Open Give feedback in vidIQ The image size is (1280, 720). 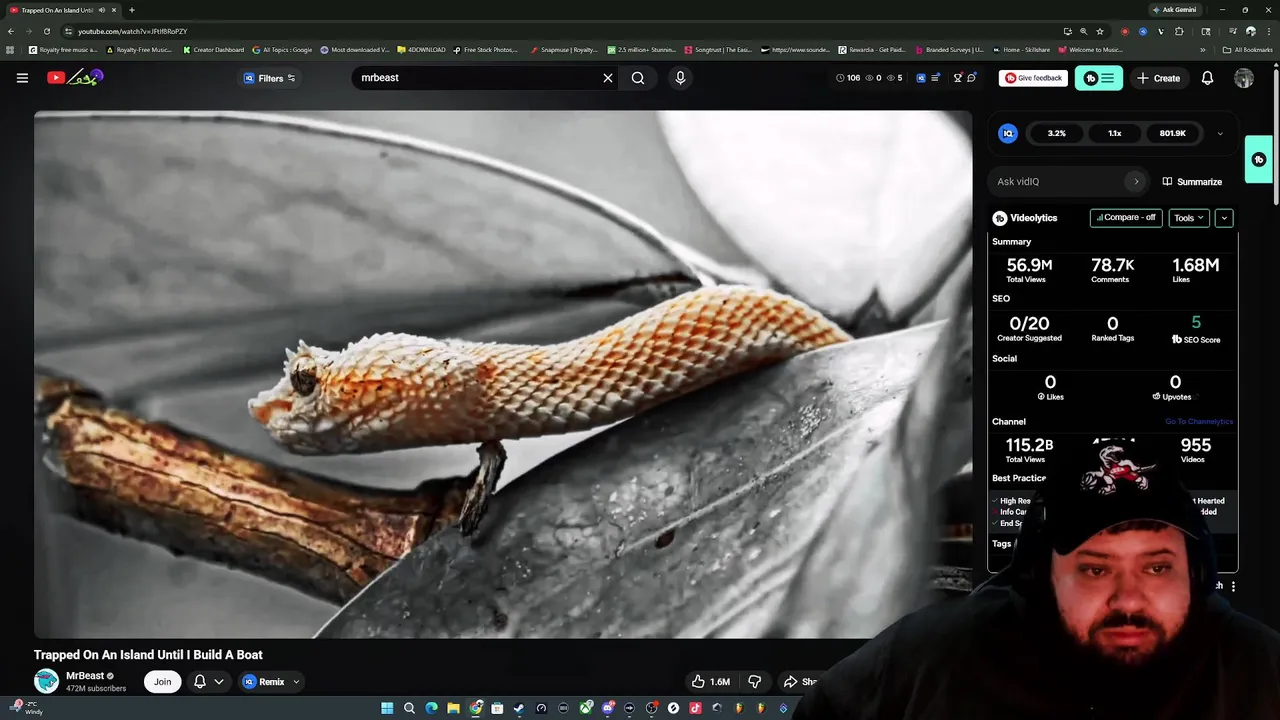click(1034, 78)
